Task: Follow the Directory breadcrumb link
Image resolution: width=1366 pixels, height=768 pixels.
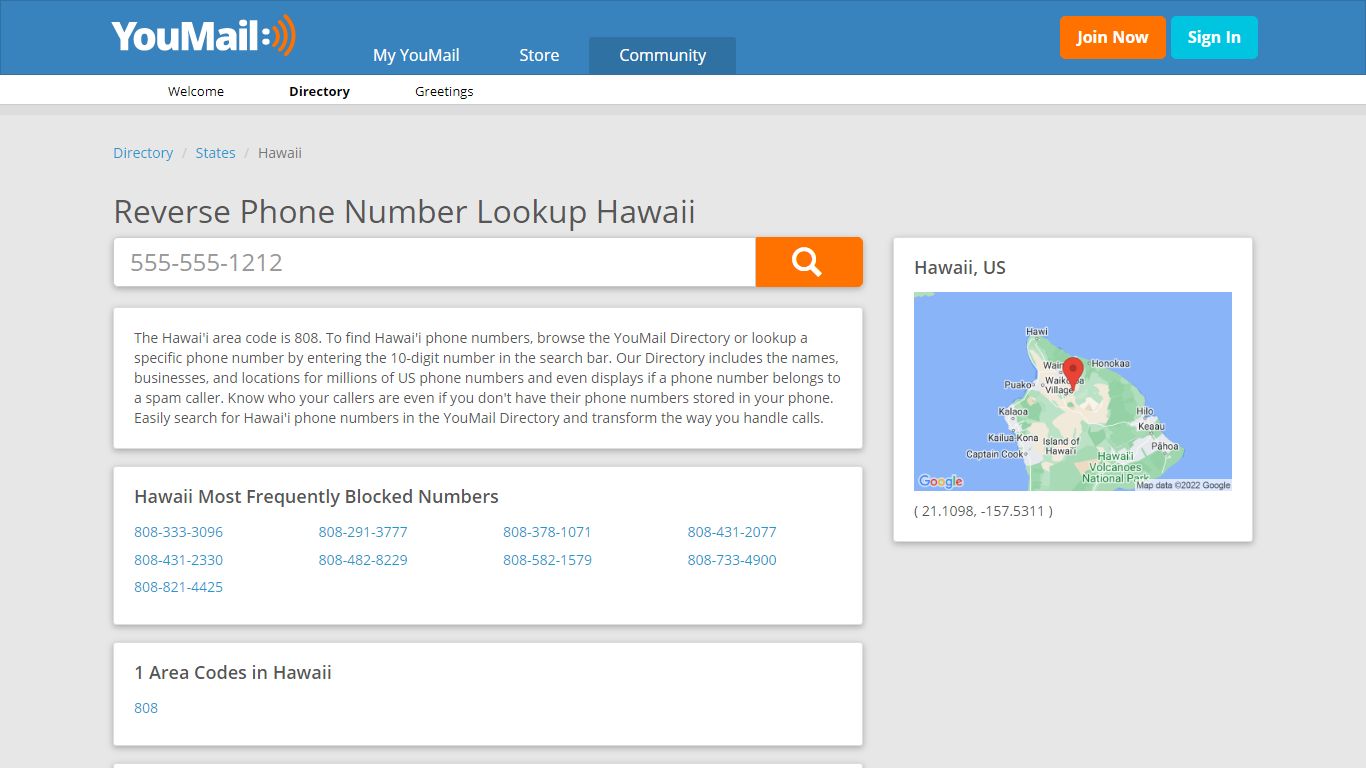Action: [x=143, y=153]
